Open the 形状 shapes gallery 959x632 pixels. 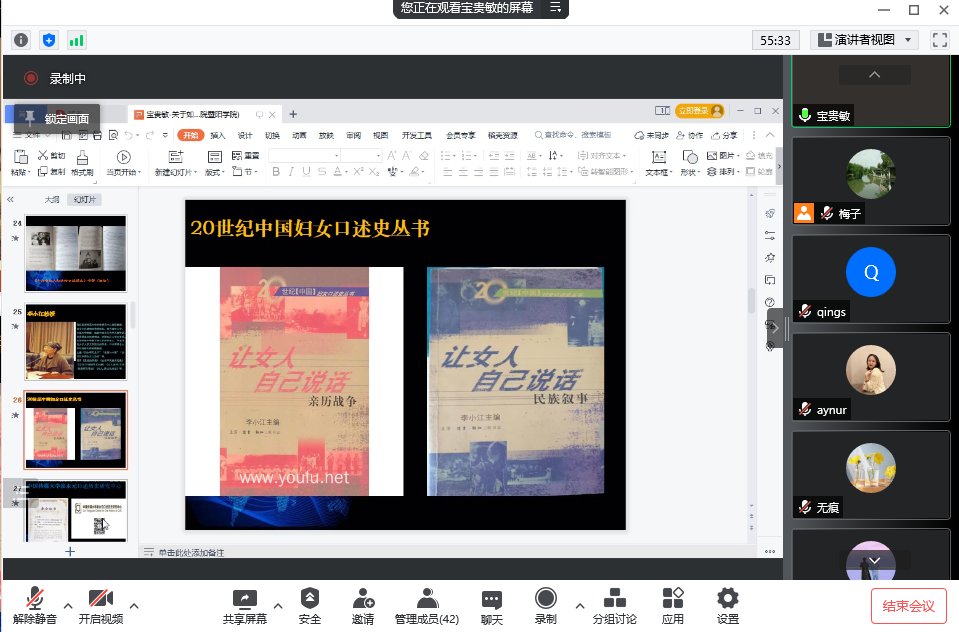pyautogui.click(x=689, y=163)
